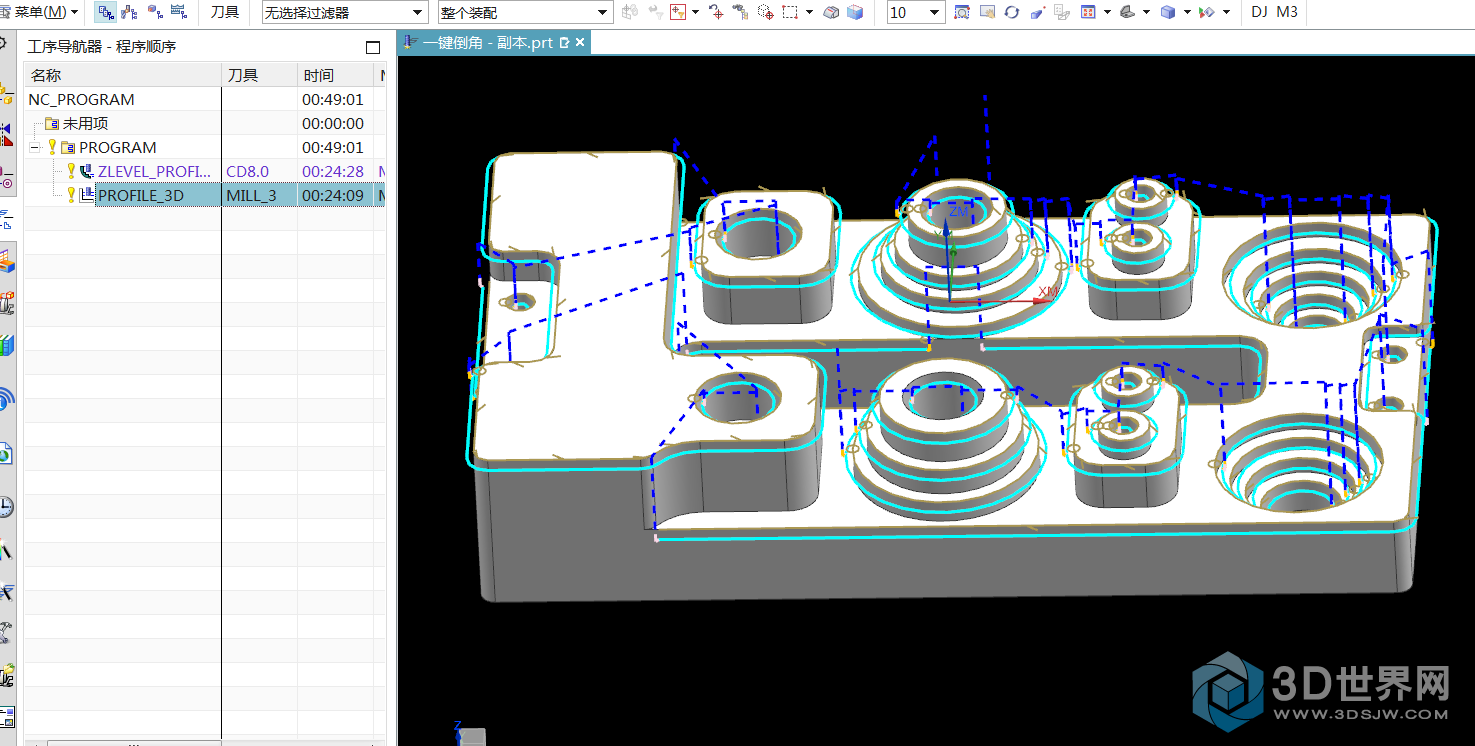Switch to machine tool view icon
Image resolution: width=1475 pixels, height=746 pixels.
129,12
